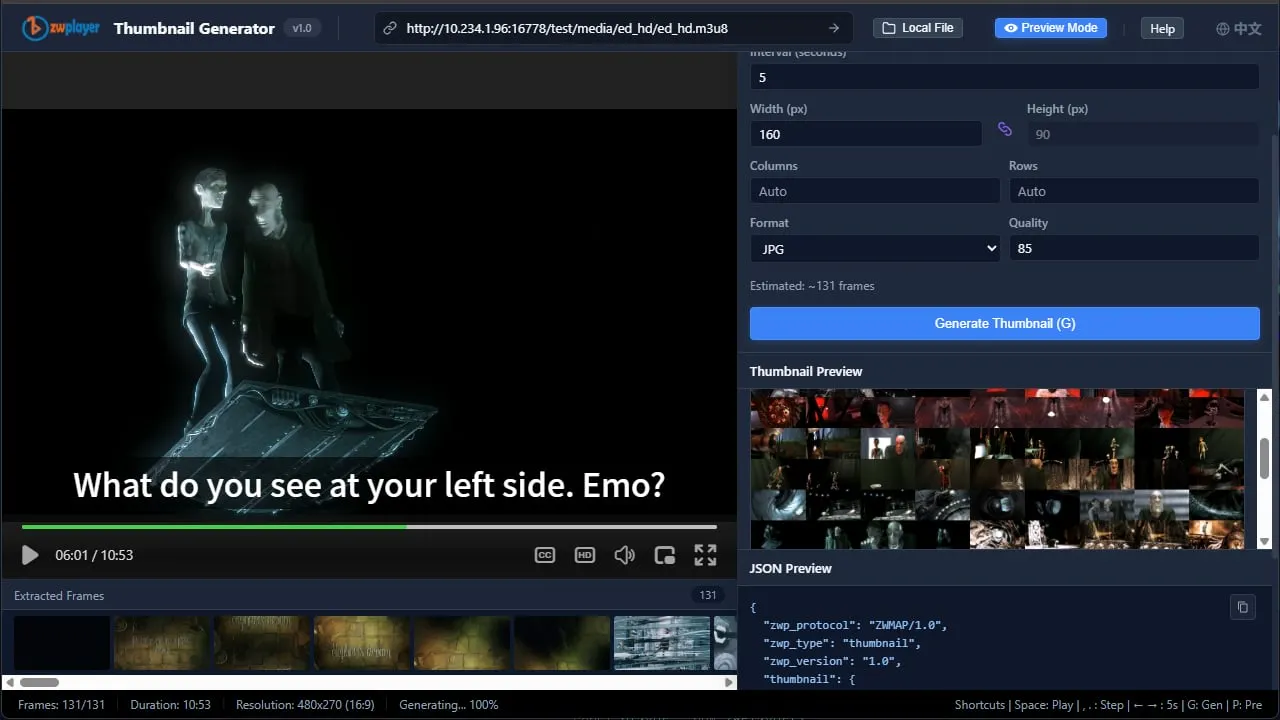
Task: Click the v1.0 version badge
Action: pos(302,28)
